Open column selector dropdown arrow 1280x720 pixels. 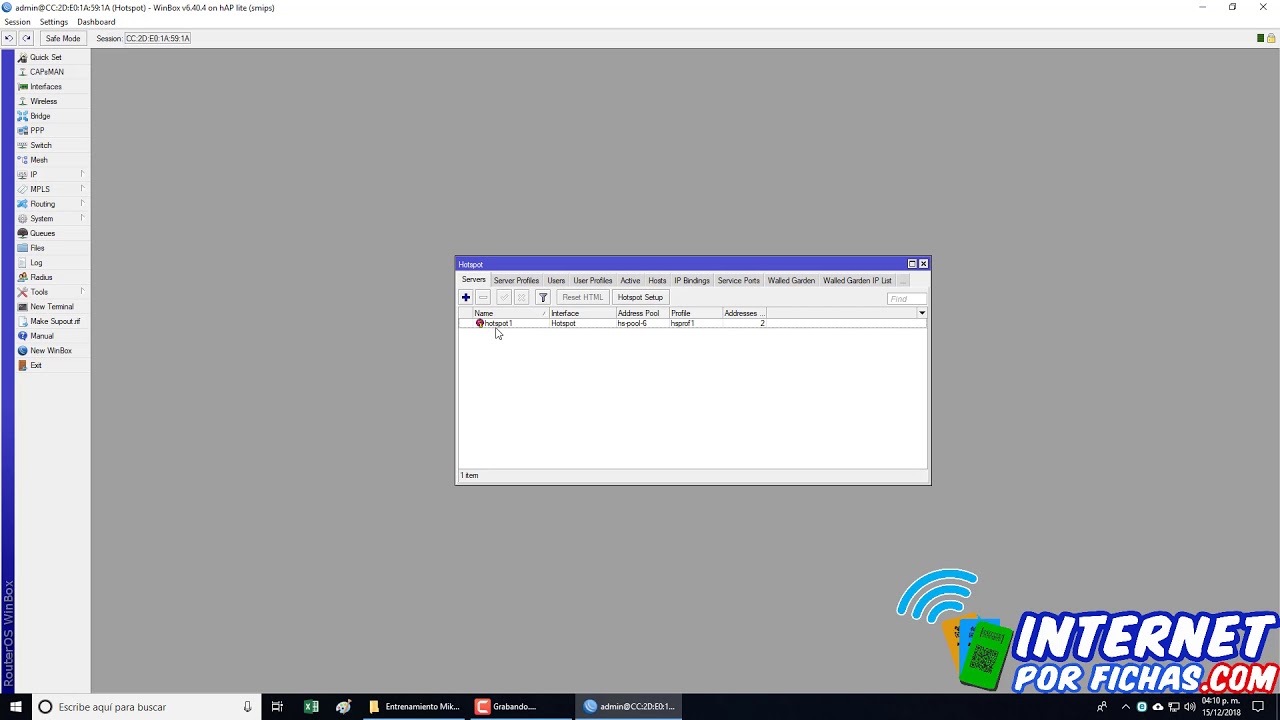pyautogui.click(x=922, y=313)
